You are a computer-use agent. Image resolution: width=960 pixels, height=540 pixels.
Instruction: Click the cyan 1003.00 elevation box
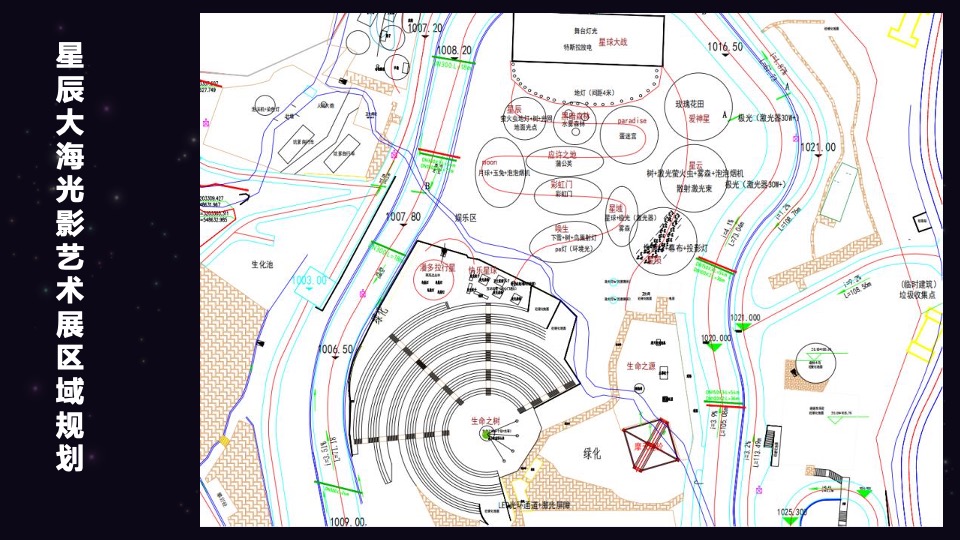point(309,280)
